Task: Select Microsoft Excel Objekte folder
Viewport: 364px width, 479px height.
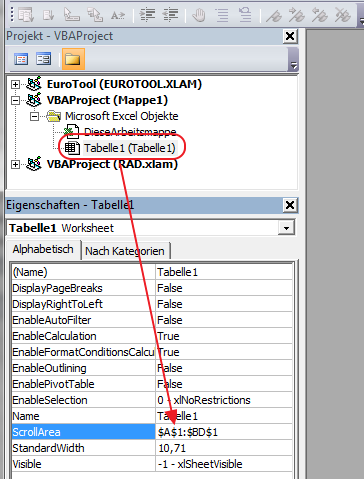Action: tap(122, 116)
